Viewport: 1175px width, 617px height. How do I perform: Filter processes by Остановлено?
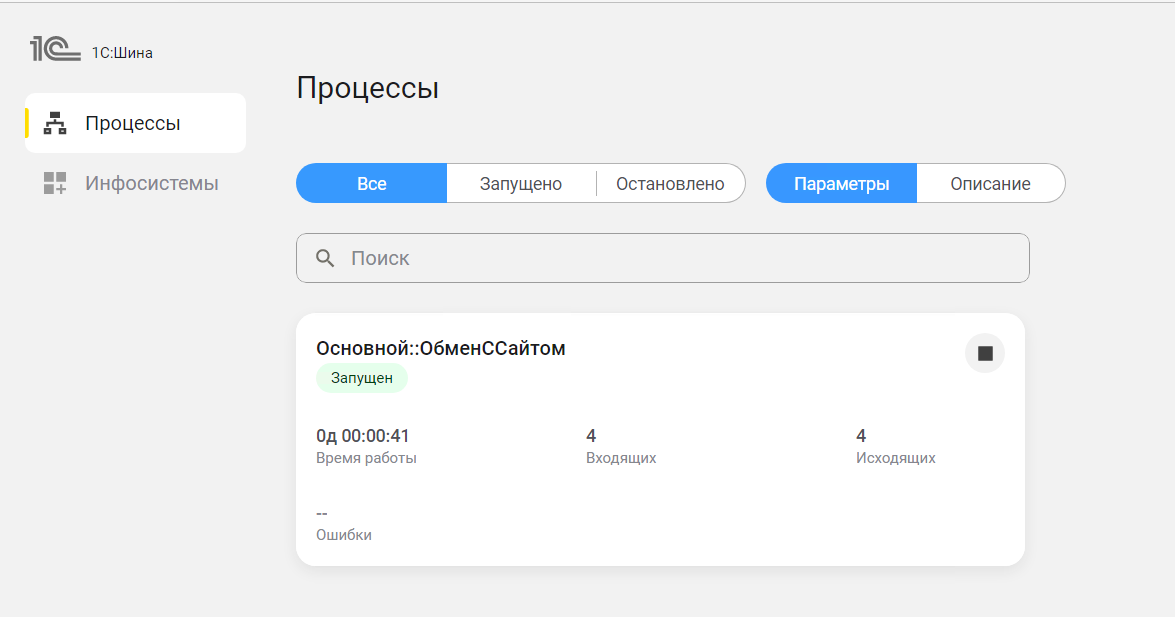(x=670, y=184)
